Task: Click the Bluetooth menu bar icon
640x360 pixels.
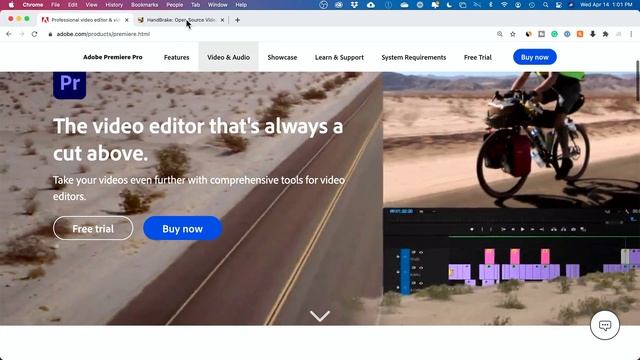Action: click(491, 5)
